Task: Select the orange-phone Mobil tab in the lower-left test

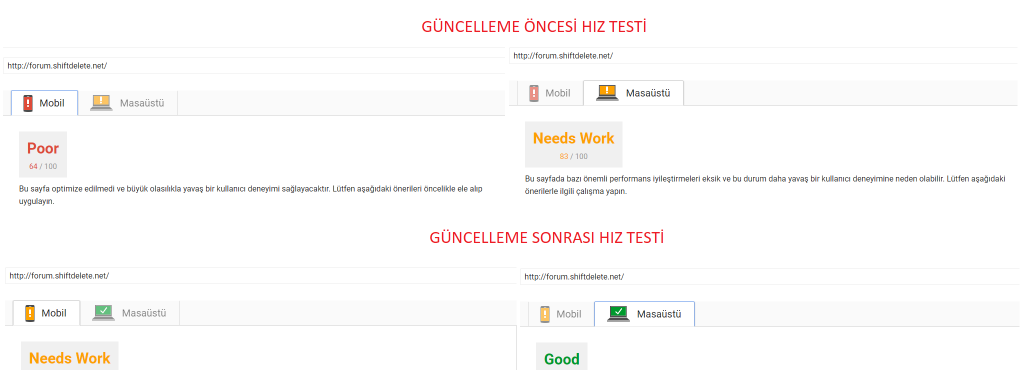Action: click(46, 313)
